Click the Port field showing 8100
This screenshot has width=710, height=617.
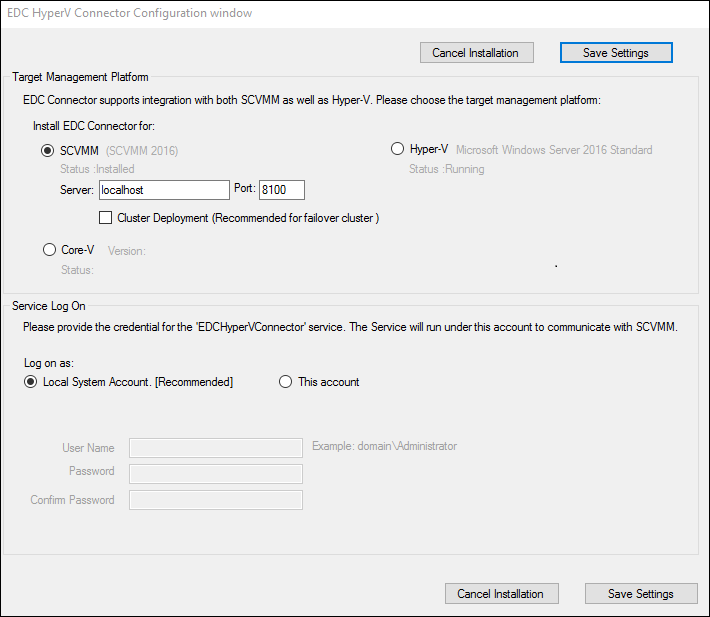point(282,190)
